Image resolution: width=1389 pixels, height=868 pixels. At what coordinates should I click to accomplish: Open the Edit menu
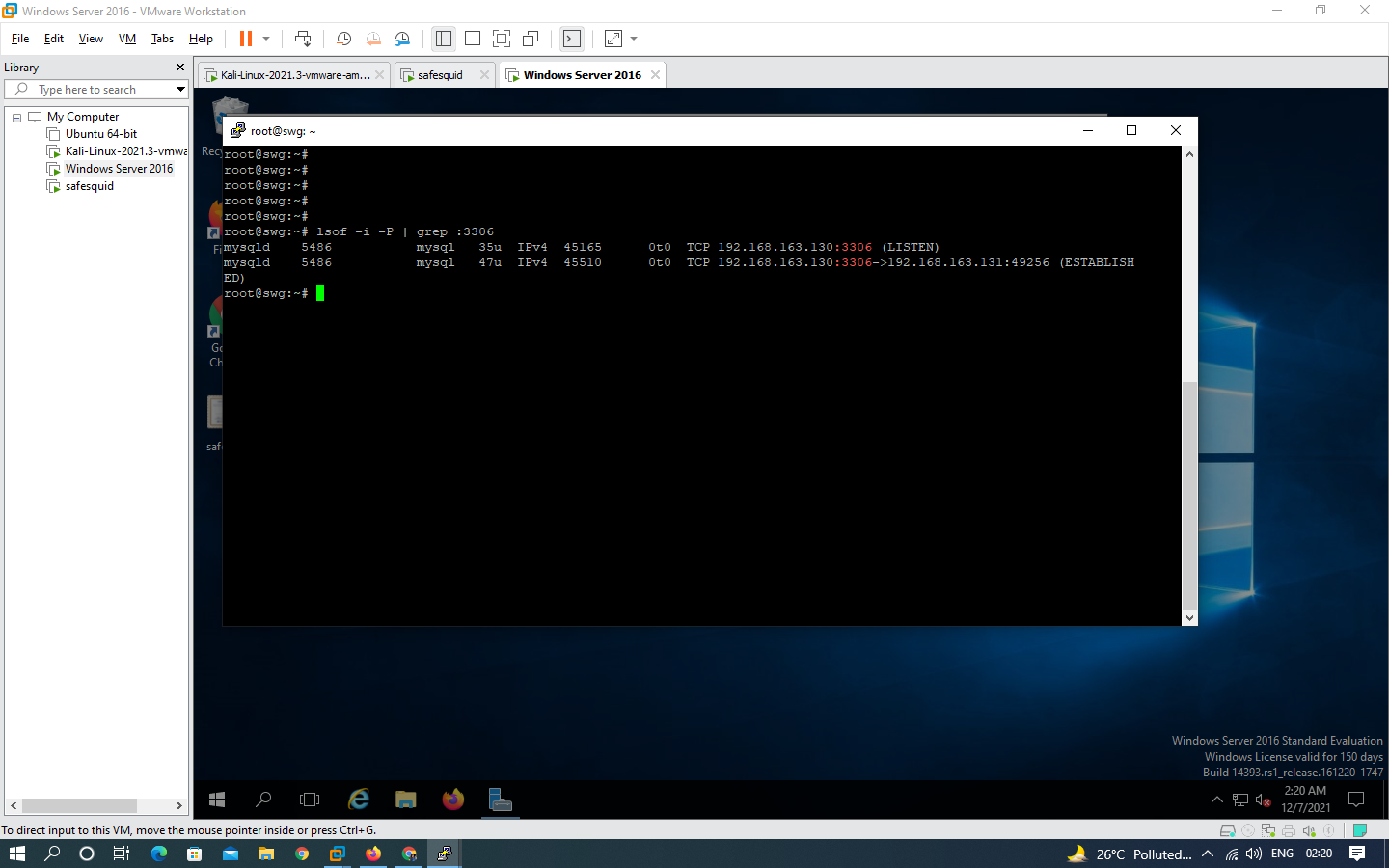point(54,39)
